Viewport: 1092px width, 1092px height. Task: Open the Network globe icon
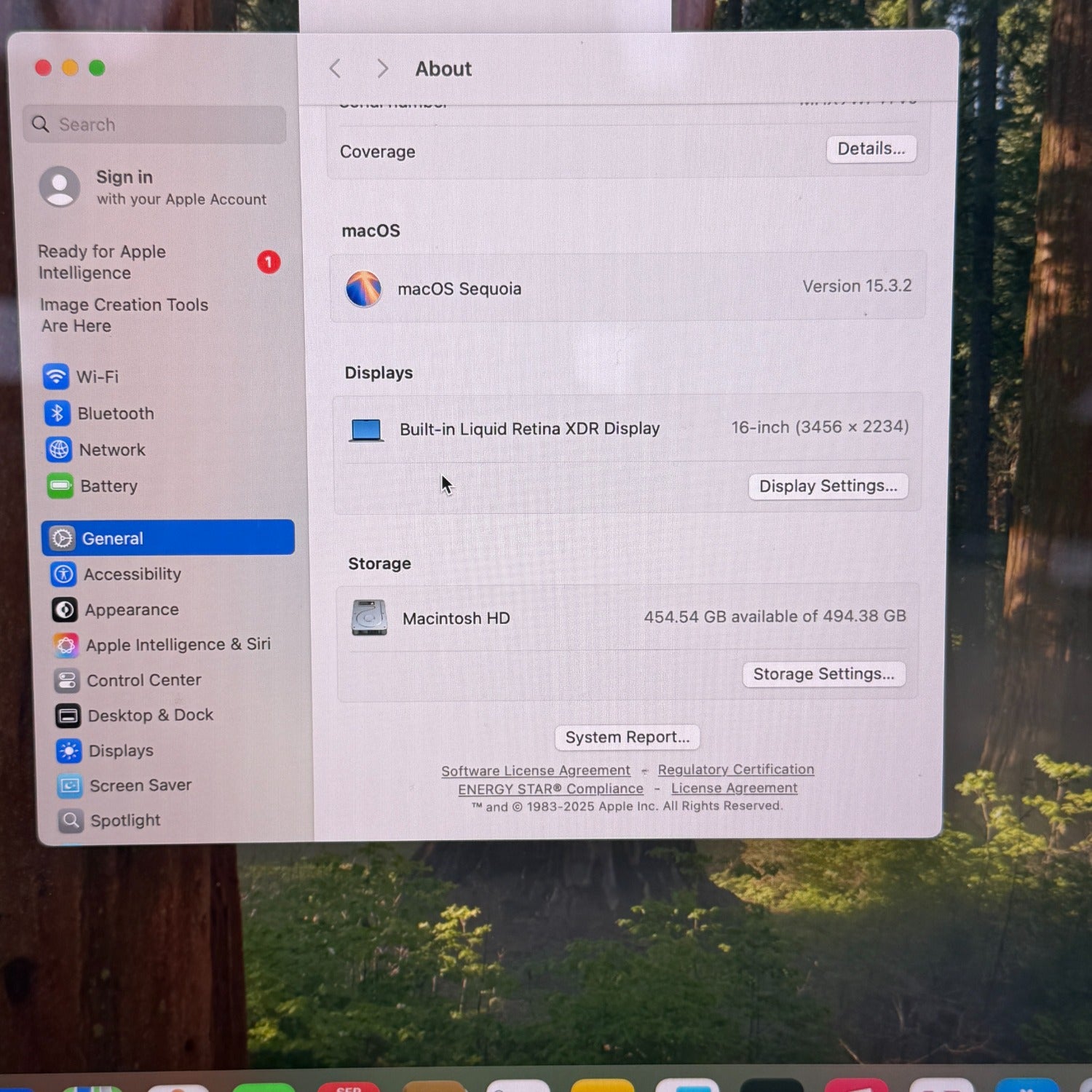point(58,449)
